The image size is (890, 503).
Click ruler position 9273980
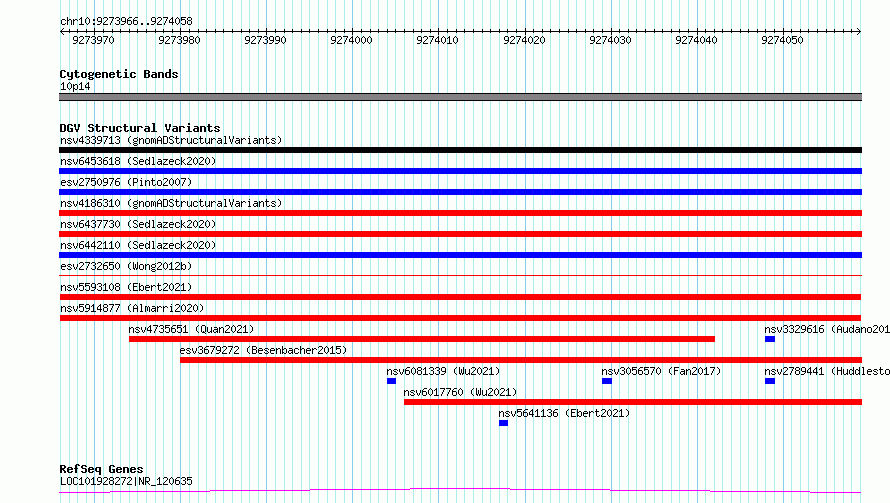click(x=179, y=40)
